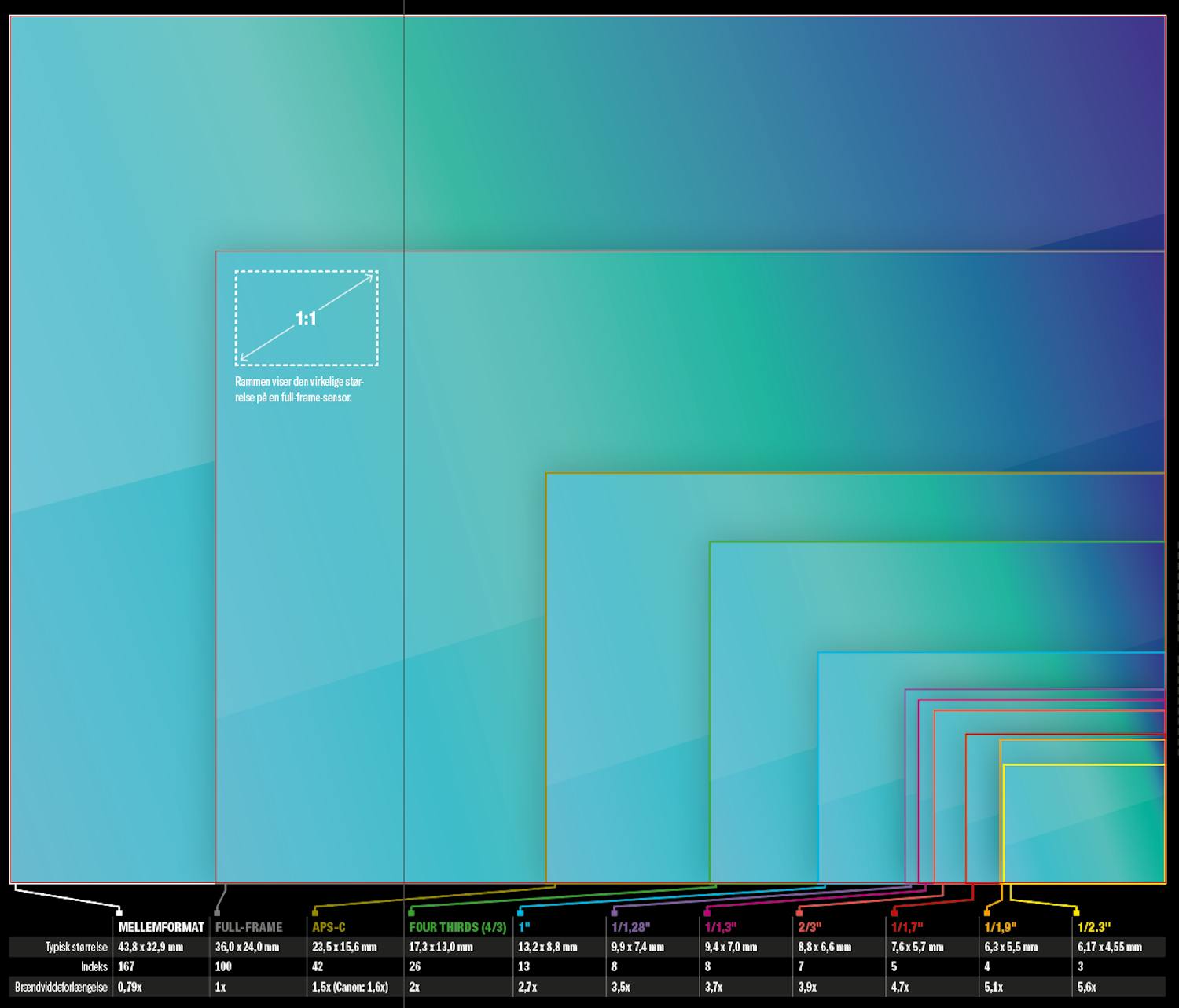Click the Indeks value 167
This screenshot has width=1179, height=1008.
126,967
